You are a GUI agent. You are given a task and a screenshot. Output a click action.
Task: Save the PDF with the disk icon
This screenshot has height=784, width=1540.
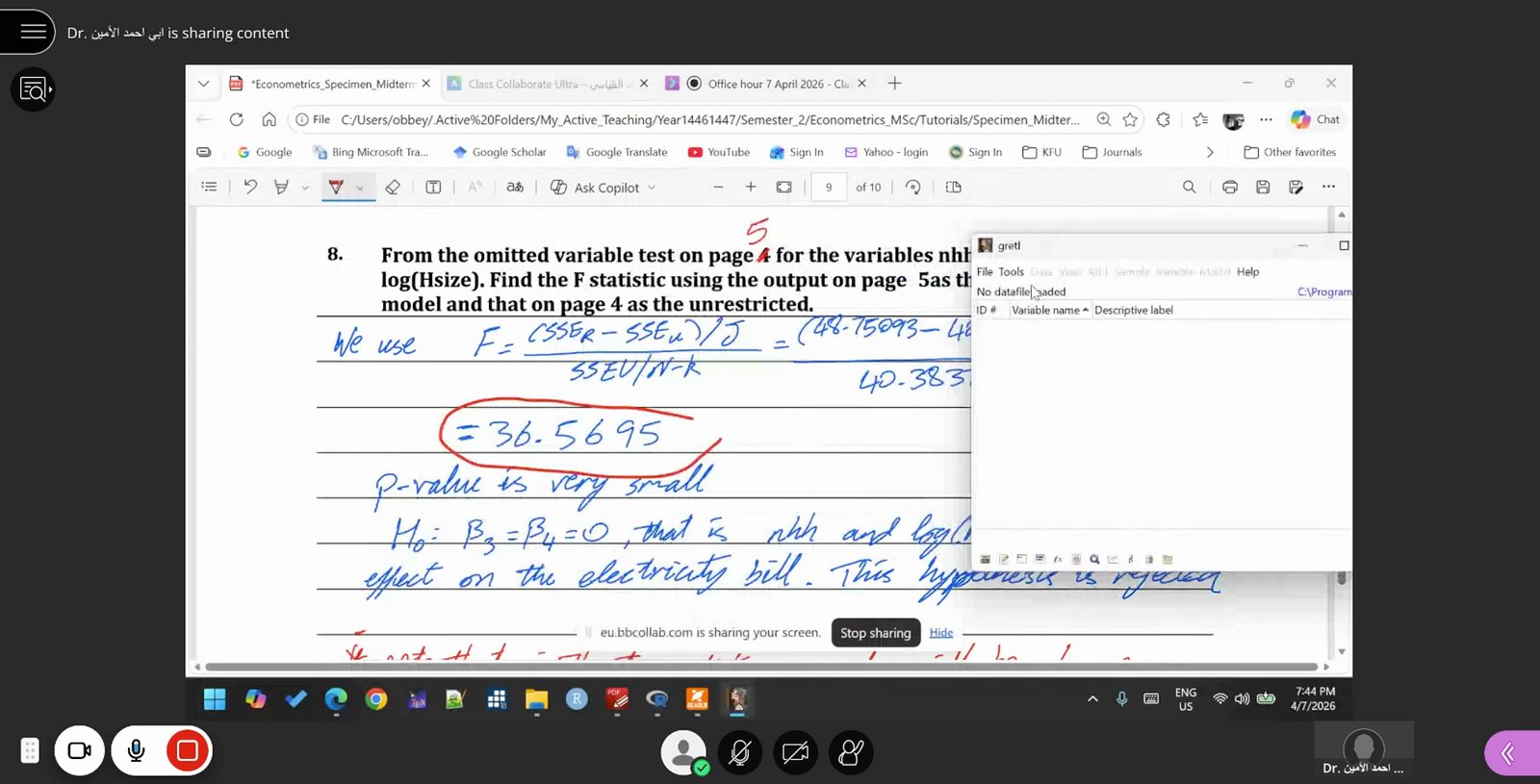(1263, 188)
